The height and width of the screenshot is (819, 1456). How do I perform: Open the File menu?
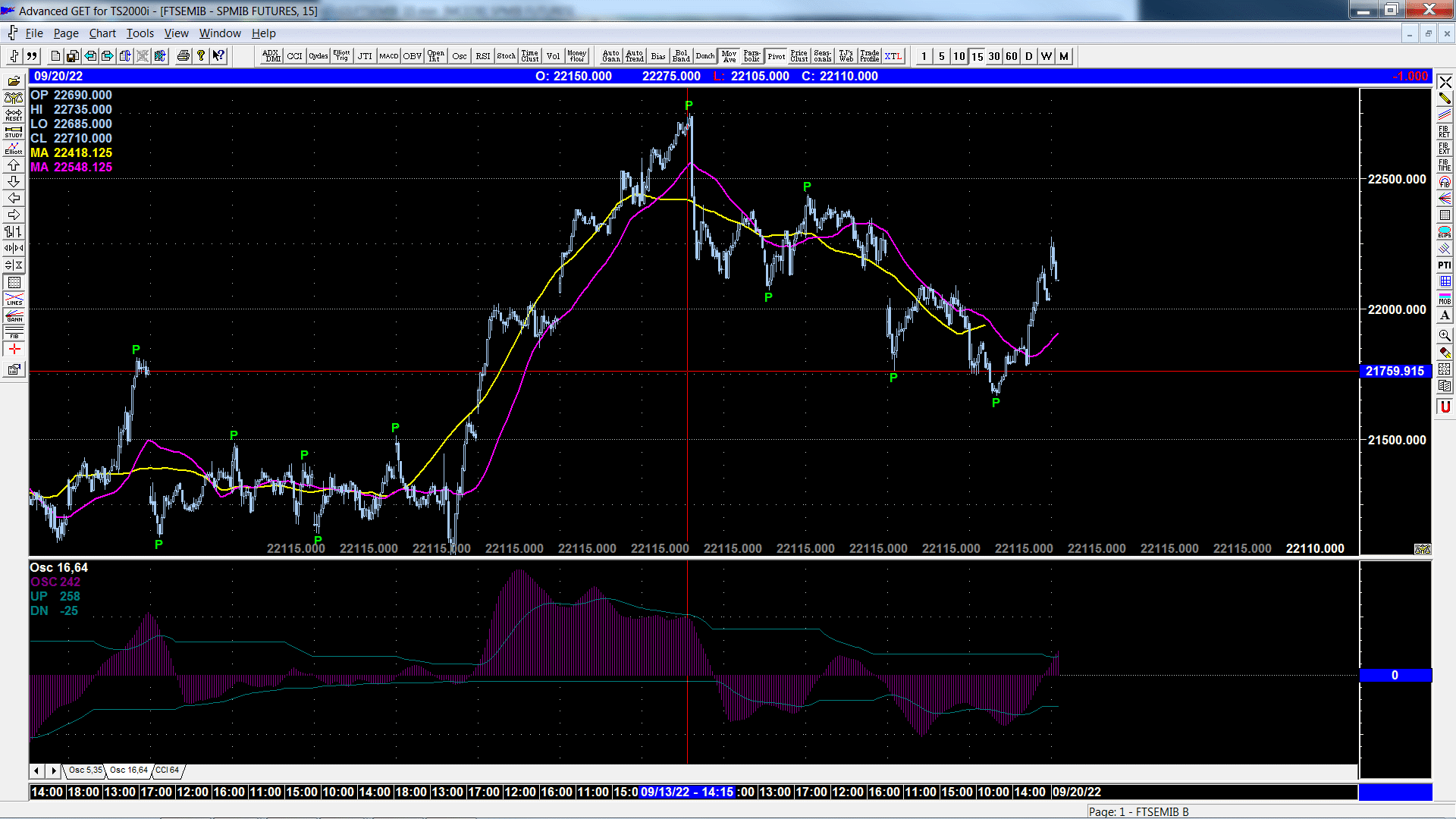(x=34, y=33)
